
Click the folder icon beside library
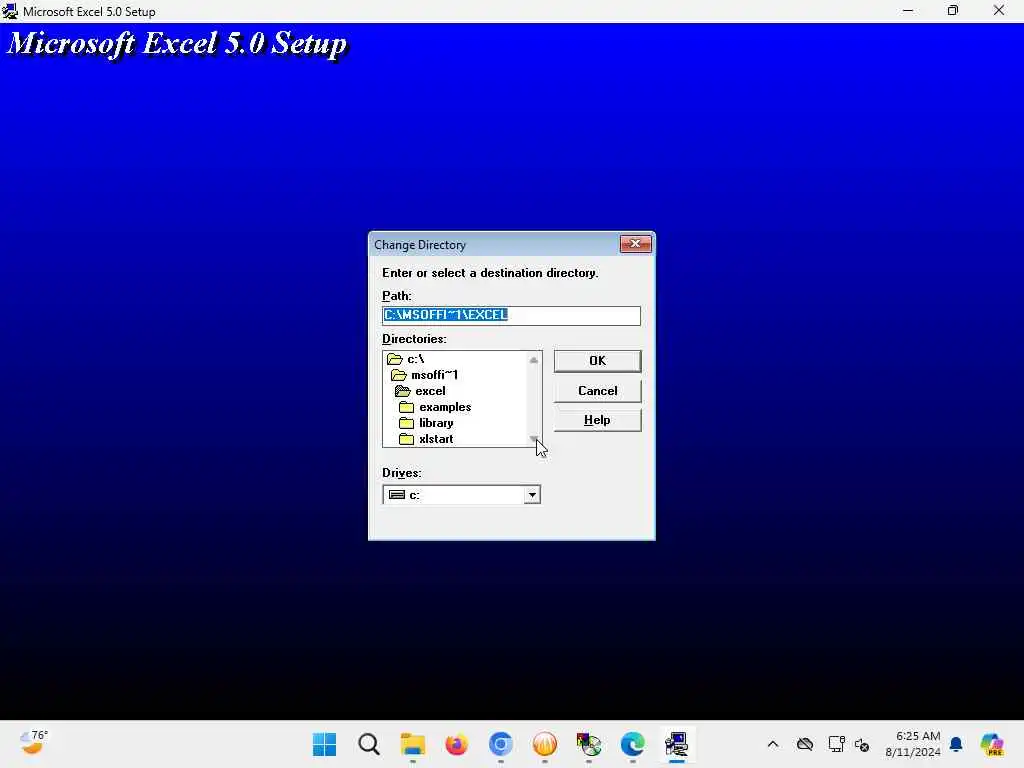pos(406,423)
